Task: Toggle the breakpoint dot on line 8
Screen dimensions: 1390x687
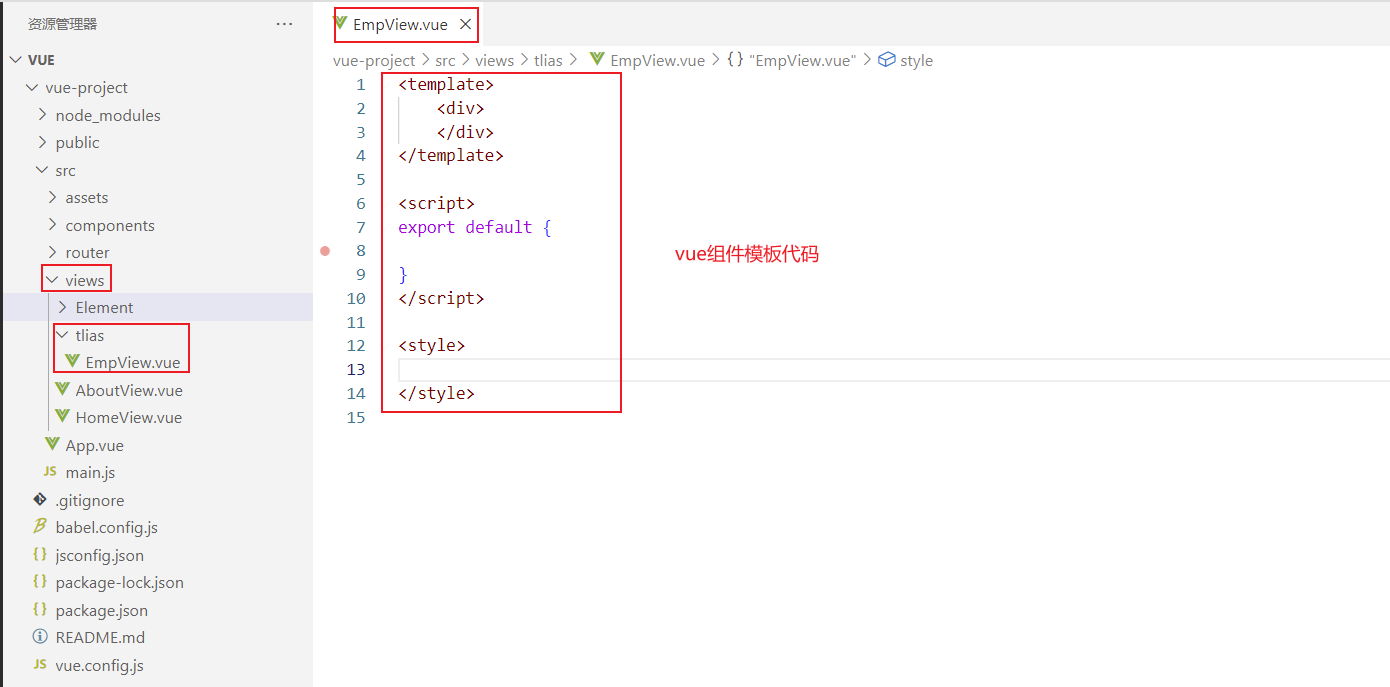Action: [x=325, y=251]
